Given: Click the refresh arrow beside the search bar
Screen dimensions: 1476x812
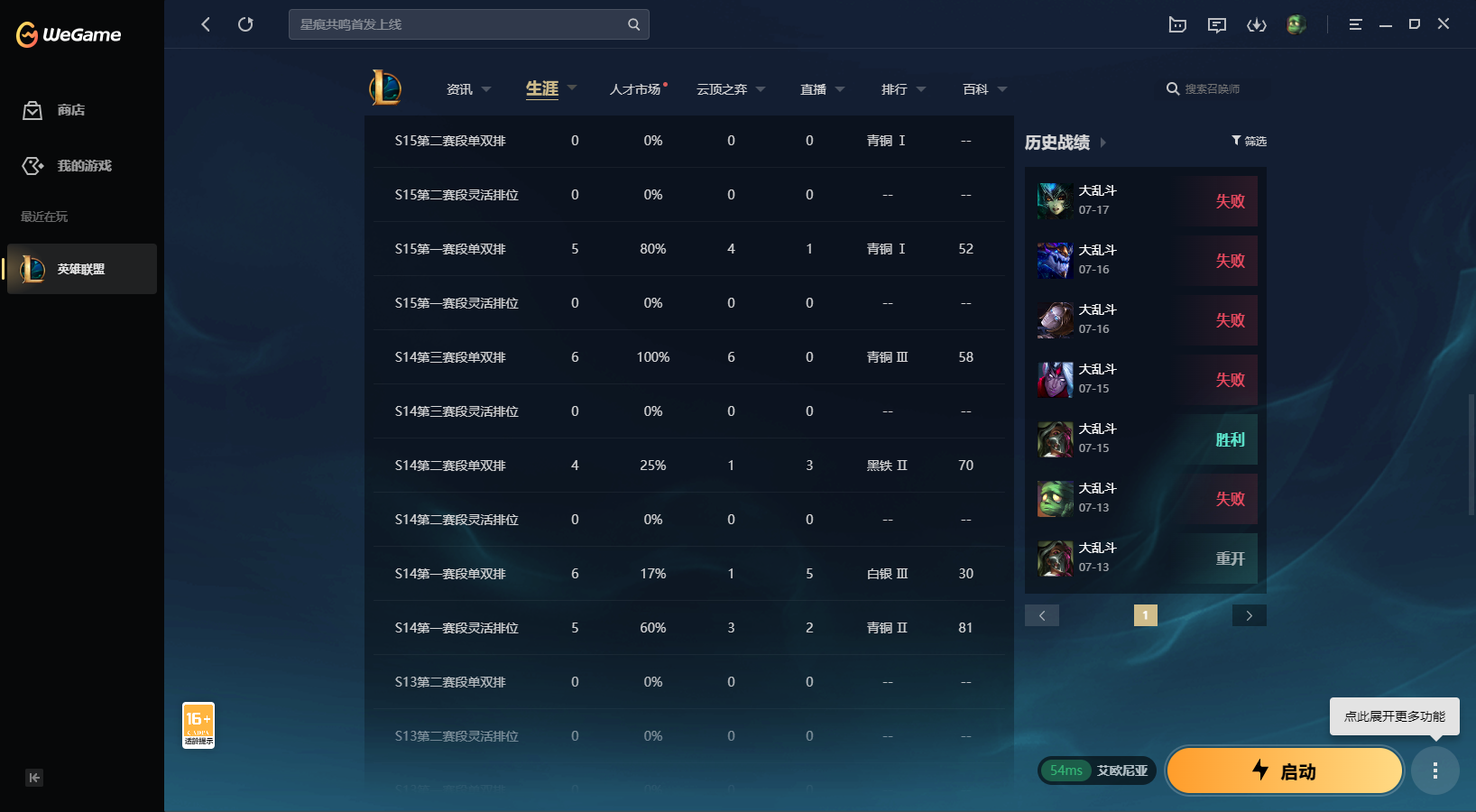Looking at the screenshot, I should tap(245, 24).
